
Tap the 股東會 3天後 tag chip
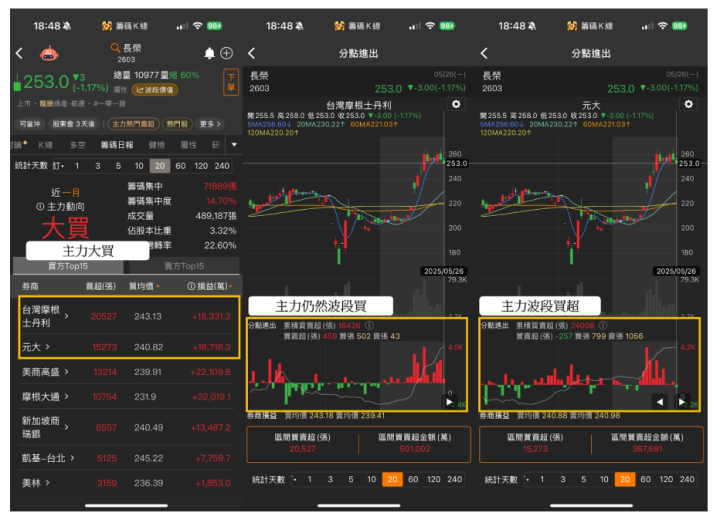pos(73,124)
